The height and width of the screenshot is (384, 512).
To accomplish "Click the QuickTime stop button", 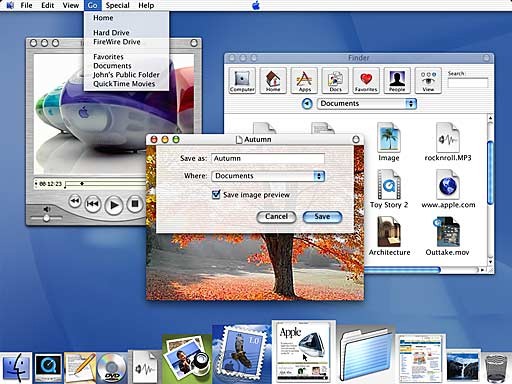I will (135, 203).
